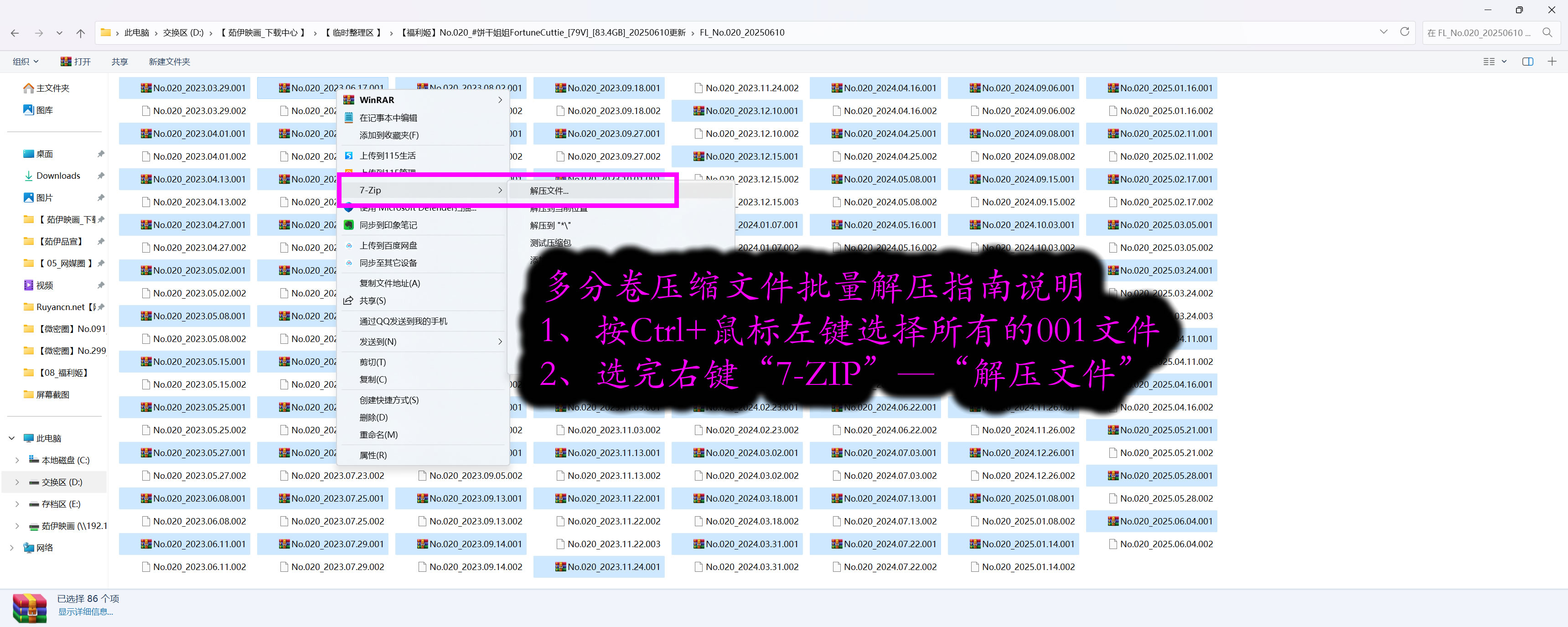The height and width of the screenshot is (627, 1568).
Task: Unpin 桌面 from quick access
Action: click(101, 153)
